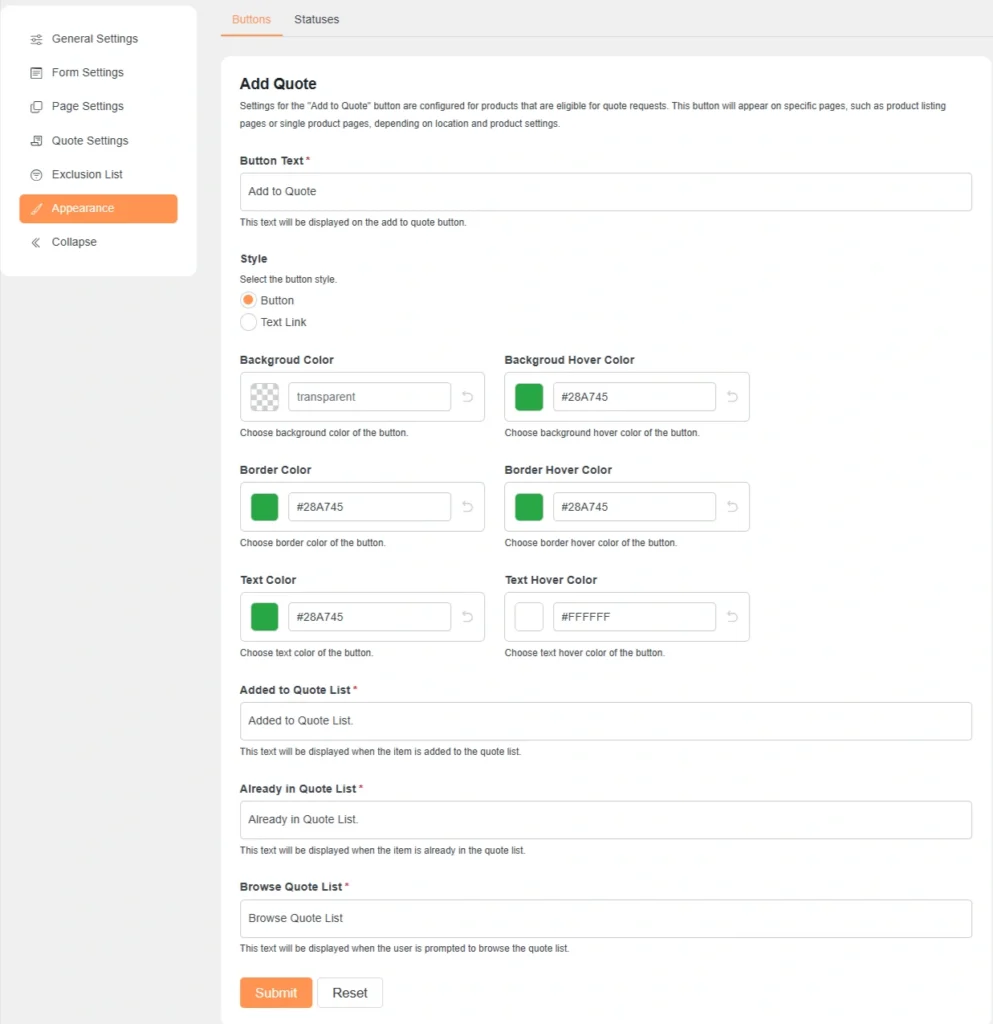The height and width of the screenshot is (1024, 993).
Task: Collapse the settings sidebar
Action: tap(74, 241)
